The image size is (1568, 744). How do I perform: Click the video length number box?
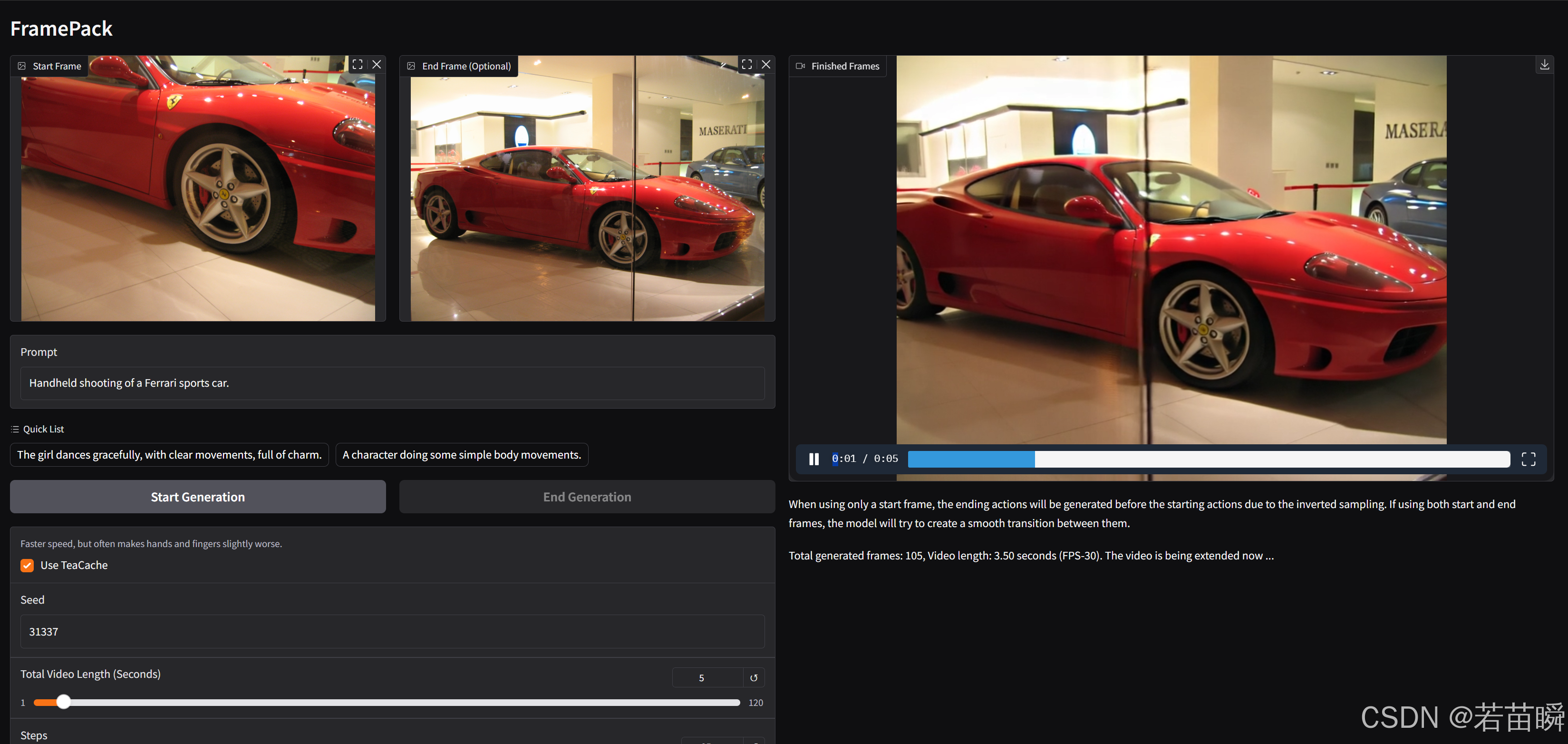pyautogui.click(x=707, y=677)
